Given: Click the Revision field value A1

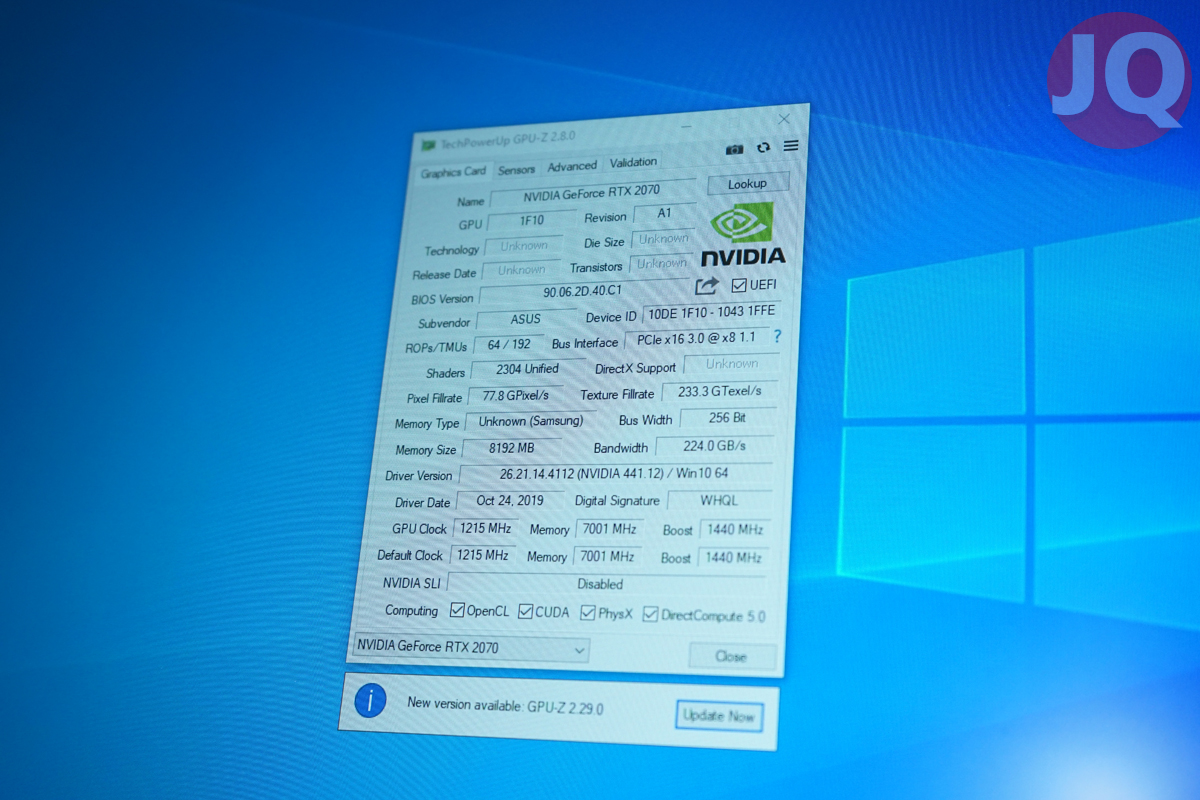Looking at the screenshot, I should point(664,214).
